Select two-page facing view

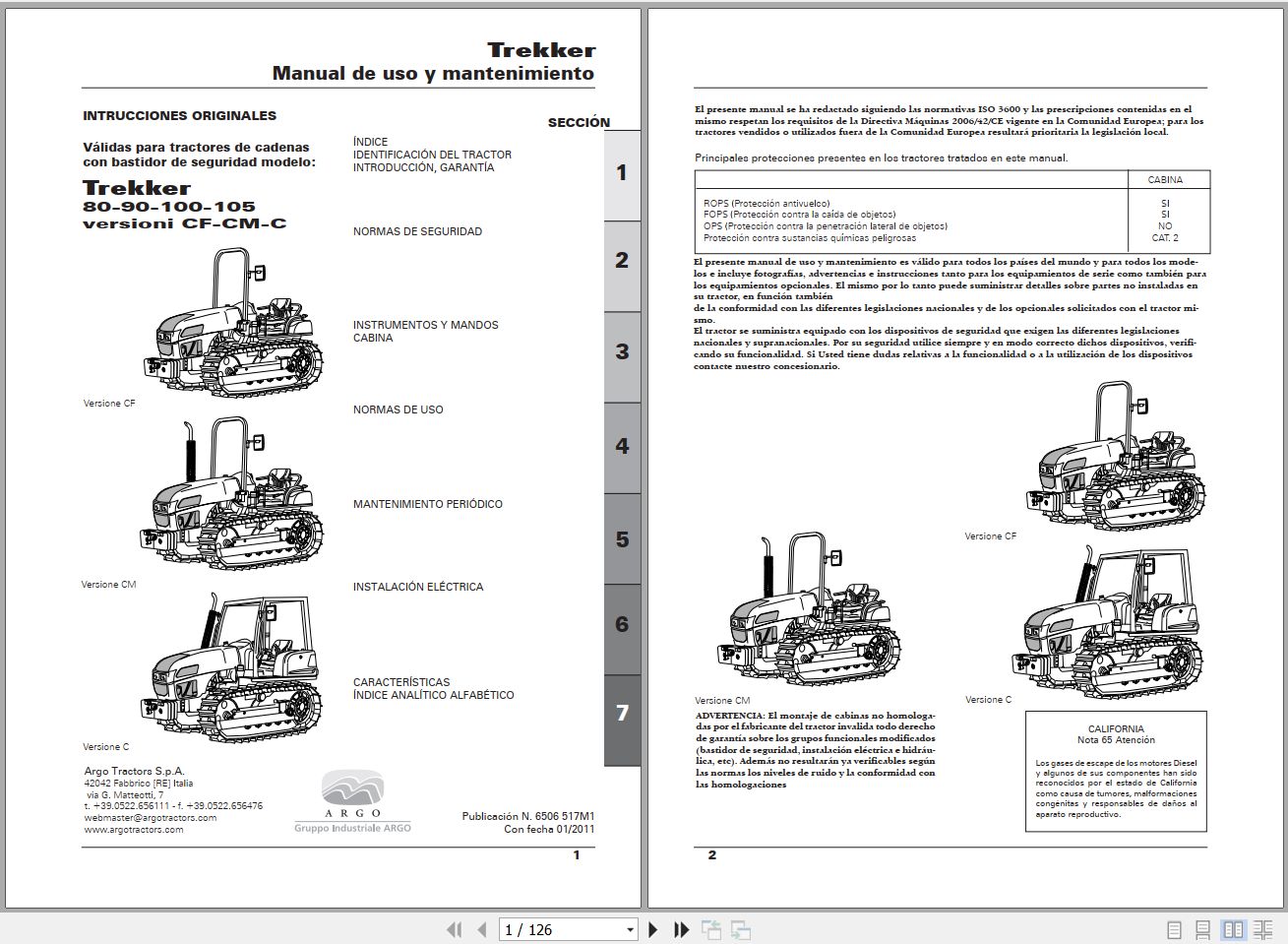tap(1233, 929)
